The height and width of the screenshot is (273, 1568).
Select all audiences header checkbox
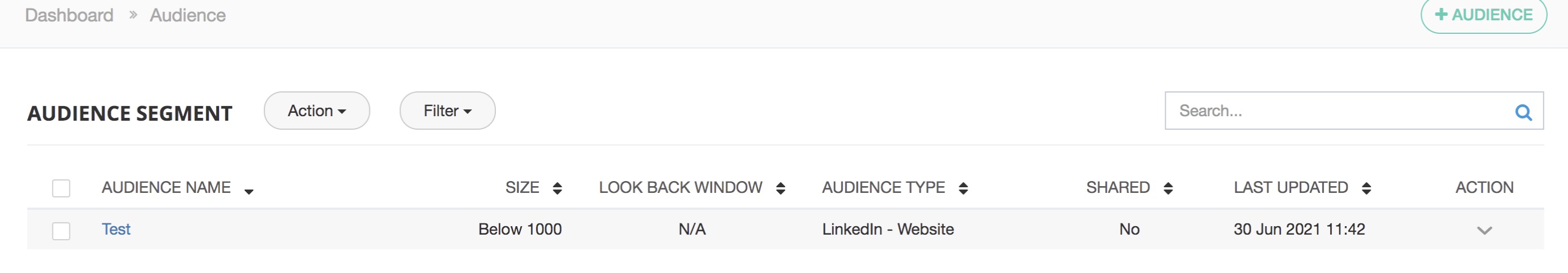click(61, 188)
